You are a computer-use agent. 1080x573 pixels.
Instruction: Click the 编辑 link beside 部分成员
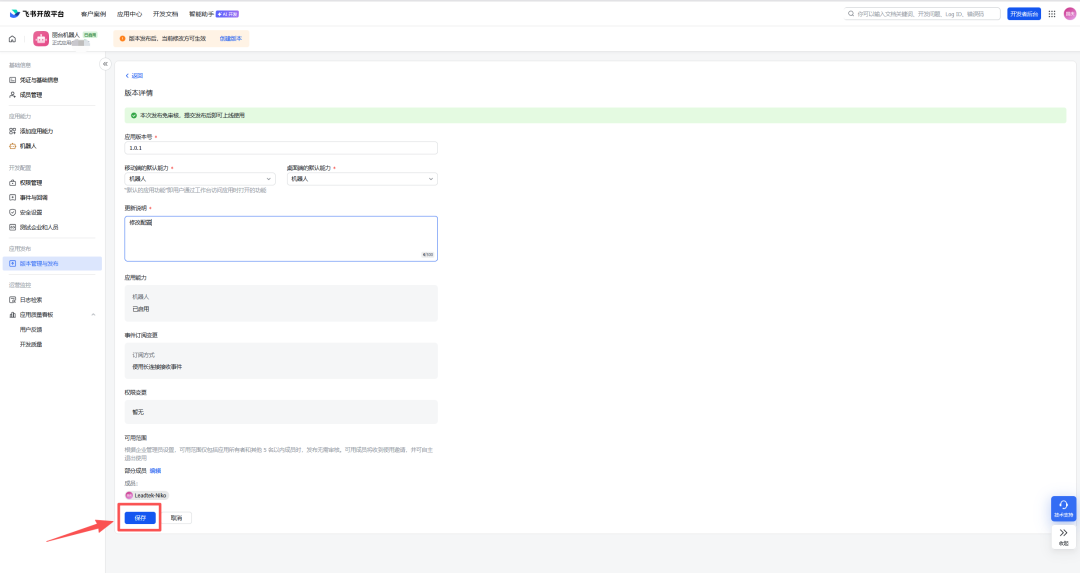(x=155, y=471)
